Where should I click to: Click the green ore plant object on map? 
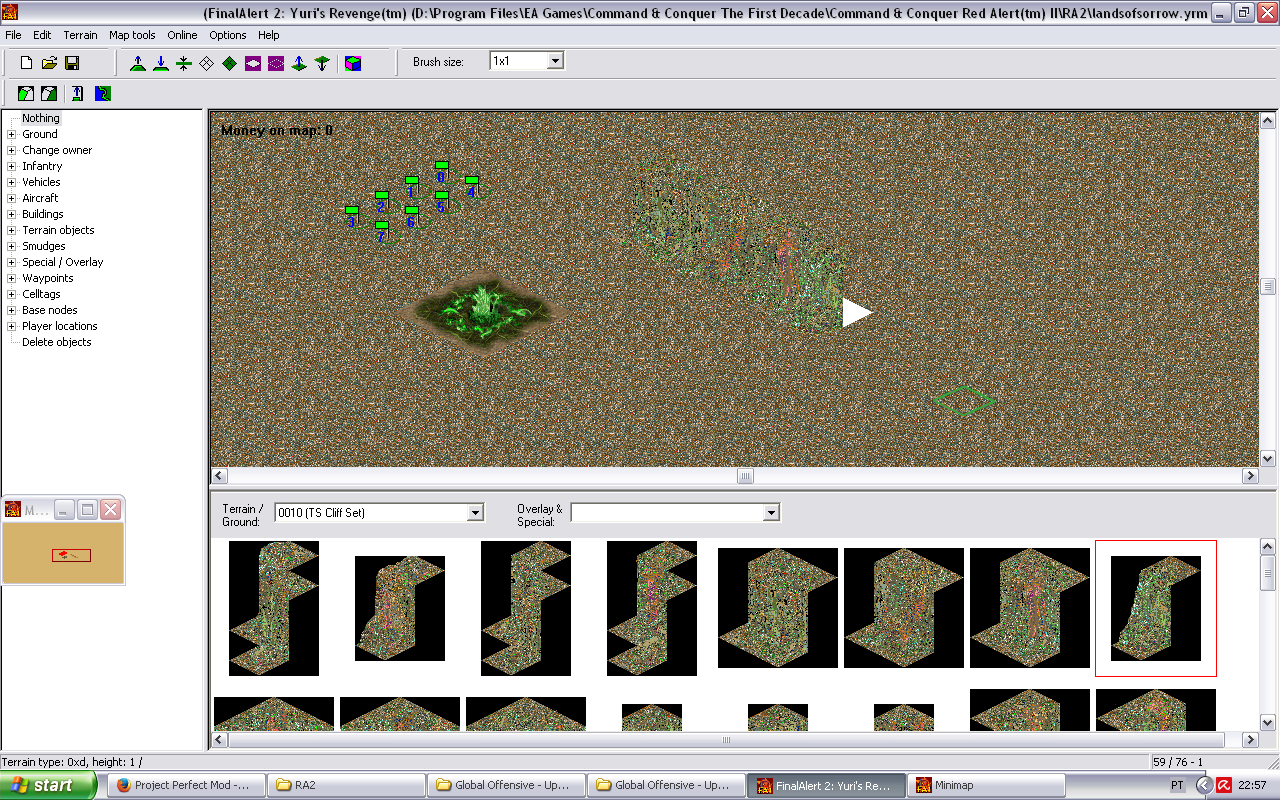(x=484, y=307)
